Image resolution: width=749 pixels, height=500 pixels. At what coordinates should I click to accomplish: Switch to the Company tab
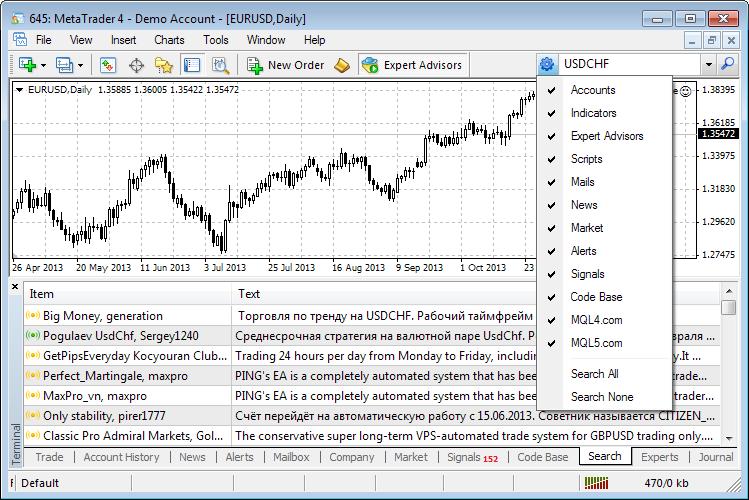click(x=352, y=457)
